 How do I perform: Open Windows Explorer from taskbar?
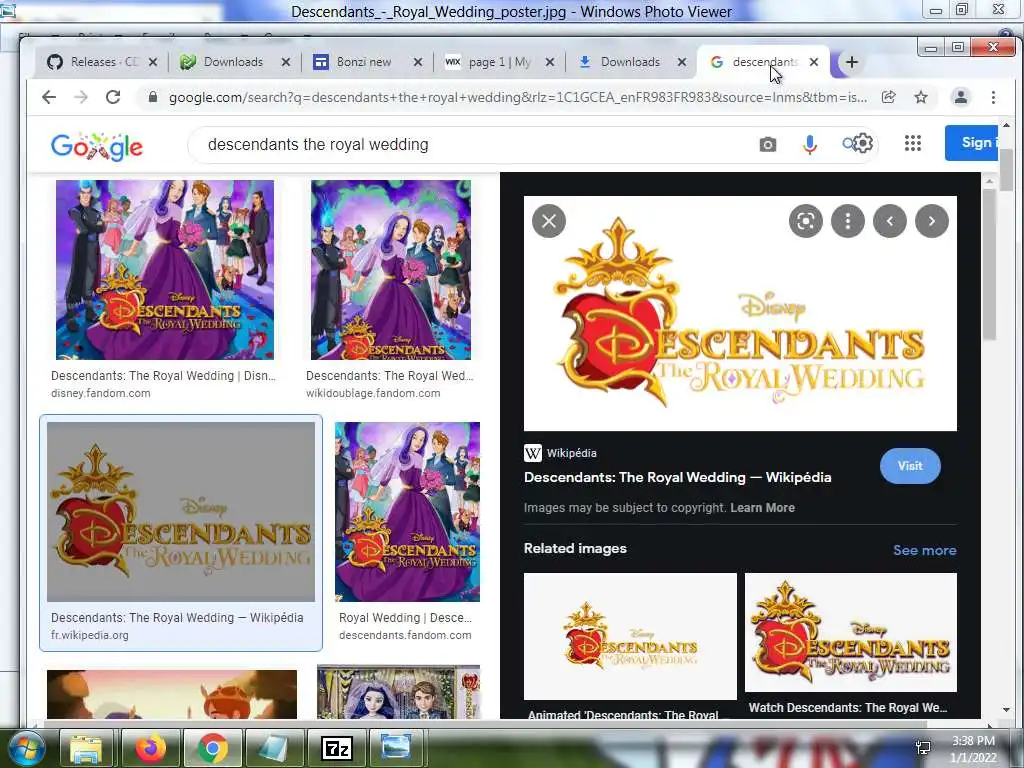tap(86, 748)
